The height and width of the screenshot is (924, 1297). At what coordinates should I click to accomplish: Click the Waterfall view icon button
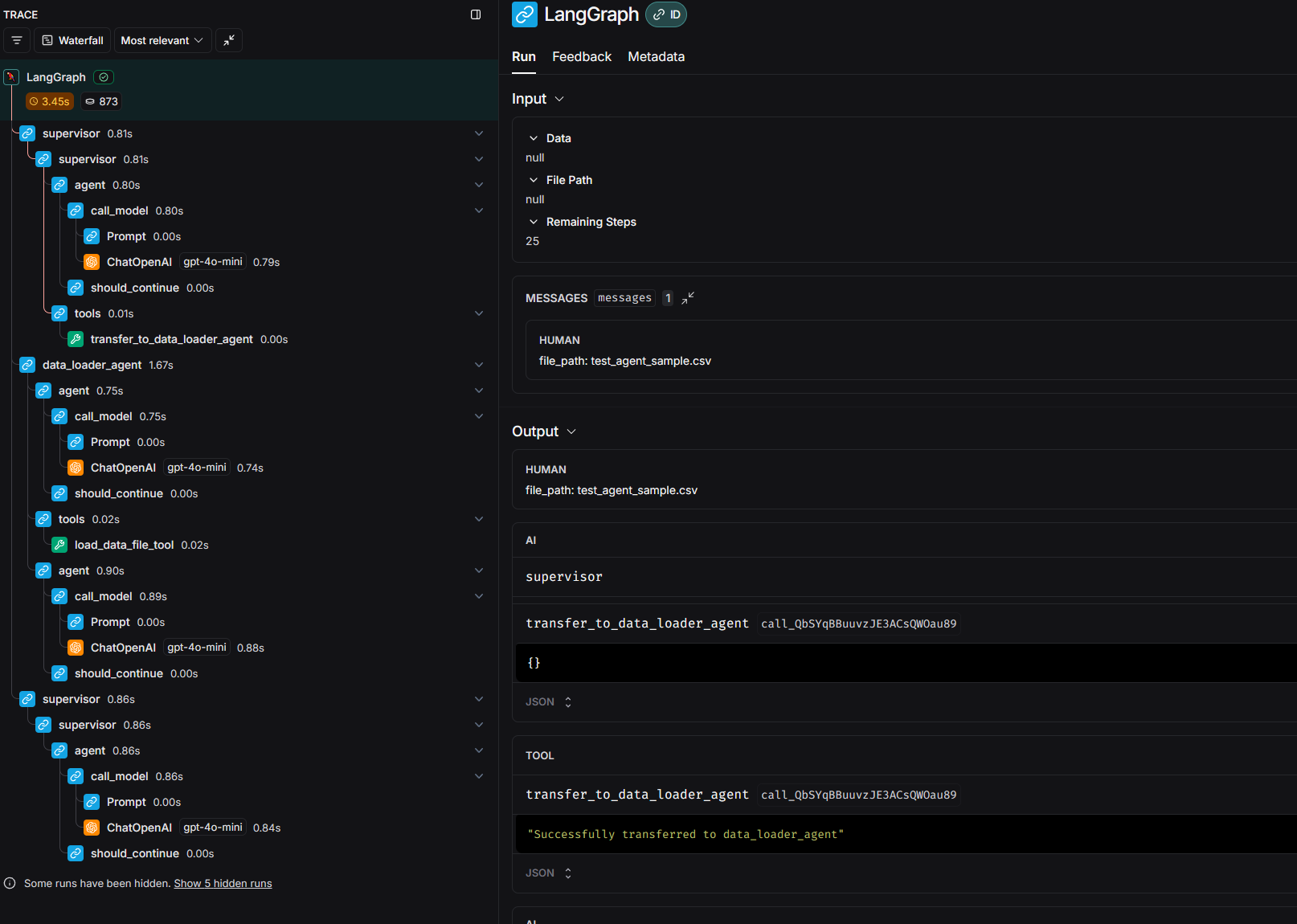point(72,40)
